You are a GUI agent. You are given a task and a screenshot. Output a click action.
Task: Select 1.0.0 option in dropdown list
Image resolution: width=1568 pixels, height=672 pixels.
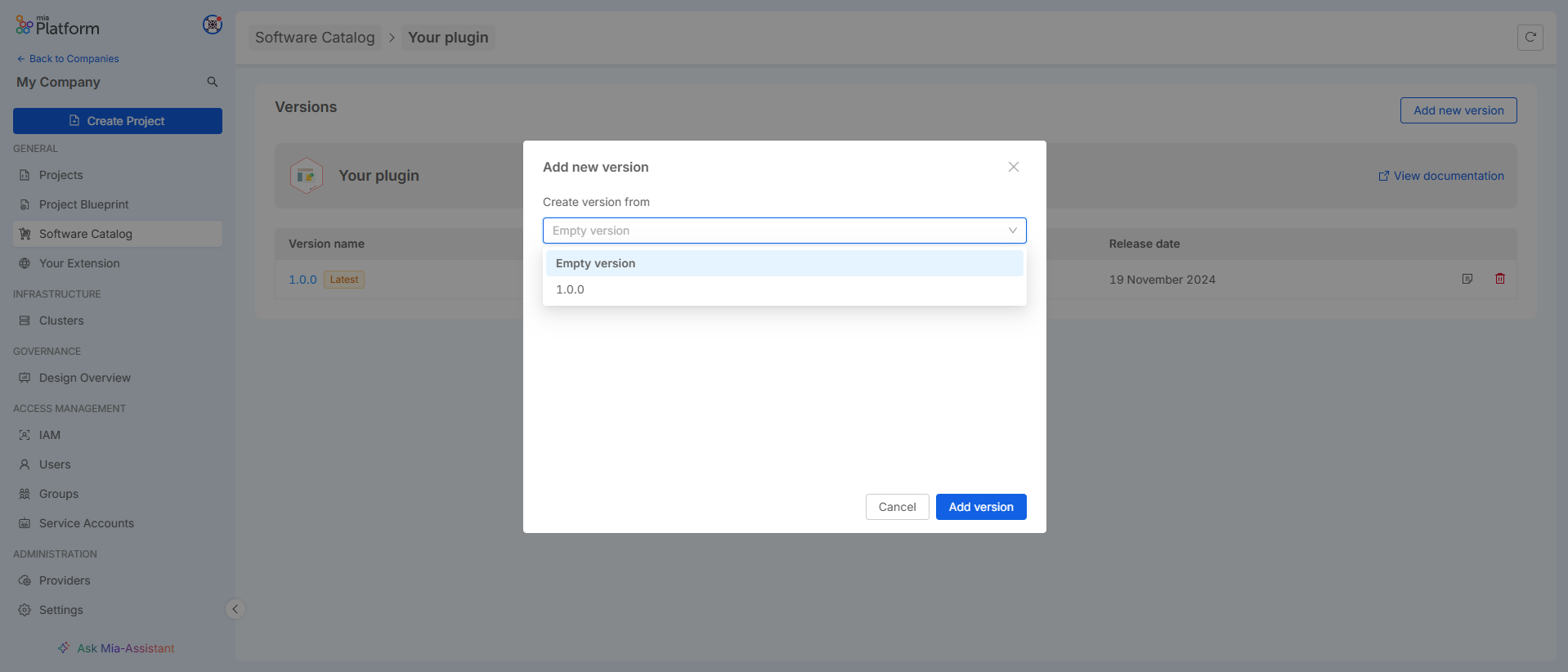(785, 289)
